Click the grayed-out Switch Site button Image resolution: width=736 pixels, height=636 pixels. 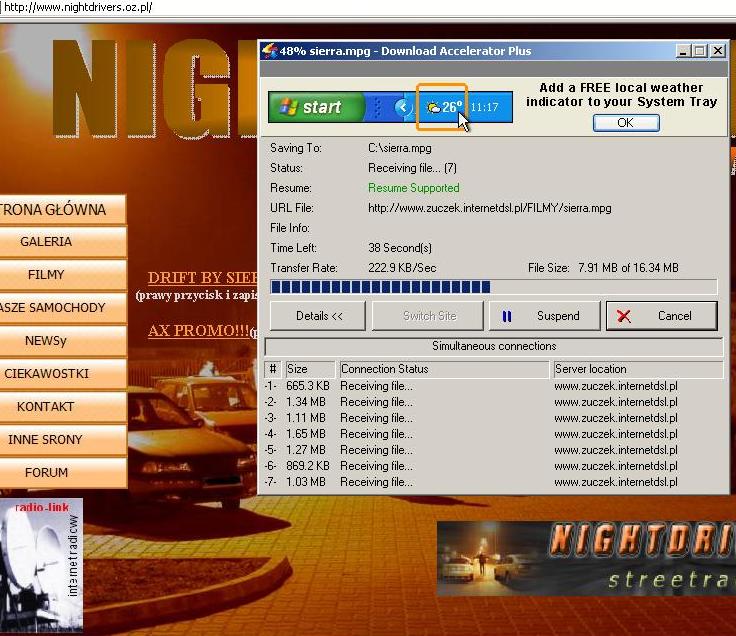(428, 316)
